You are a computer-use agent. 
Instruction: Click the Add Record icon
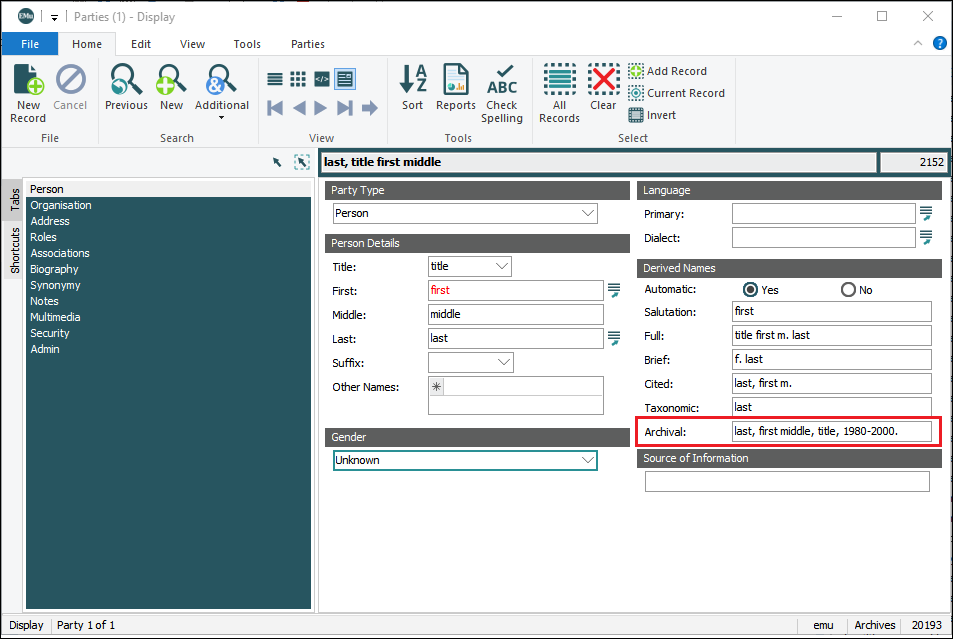pos(667,71)
